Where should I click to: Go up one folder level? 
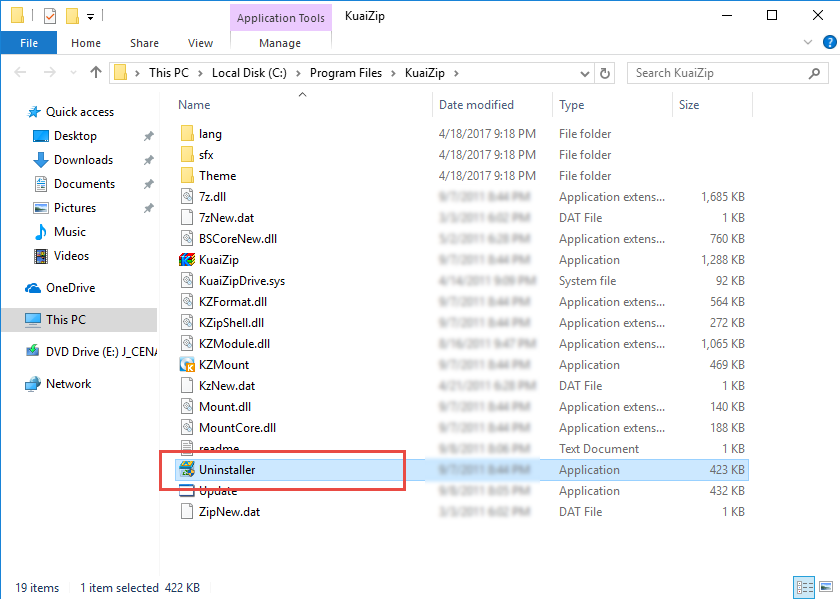(96, 72)
